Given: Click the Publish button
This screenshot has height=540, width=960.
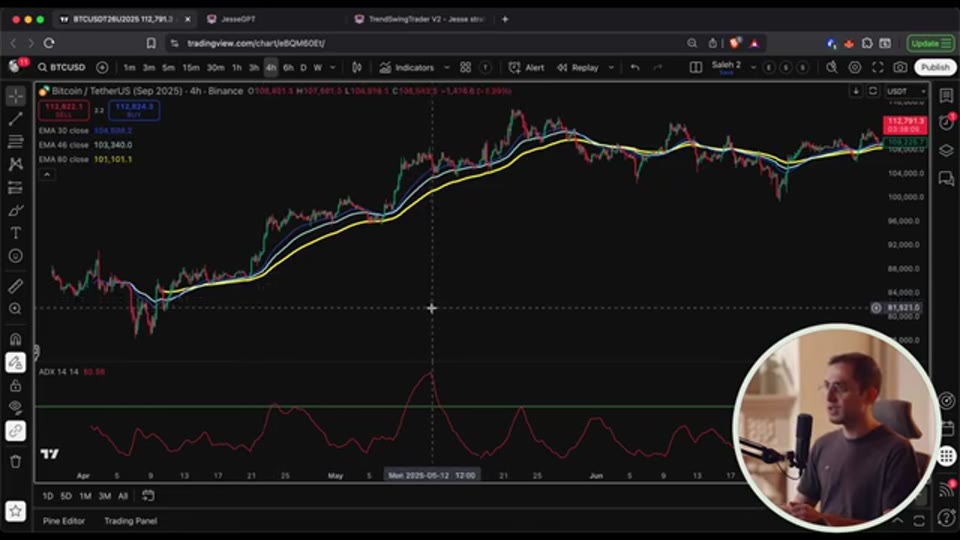Looking at the screenshot, I should pyautogui.click(x=935, y=67).
